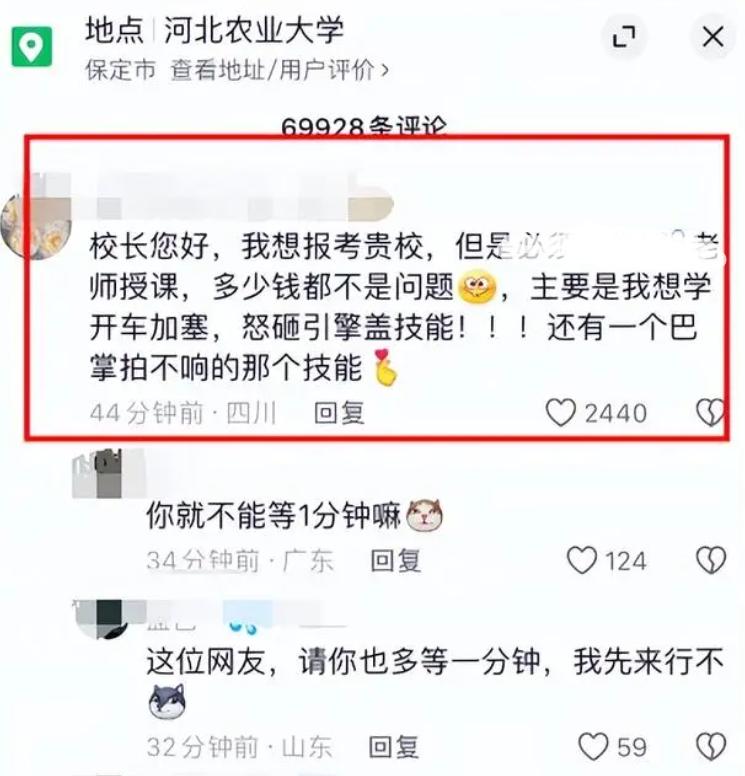The height and width of the screenshot is (776, 745).
Task: Reply to the comment from 山东
Action: (394, 746)
